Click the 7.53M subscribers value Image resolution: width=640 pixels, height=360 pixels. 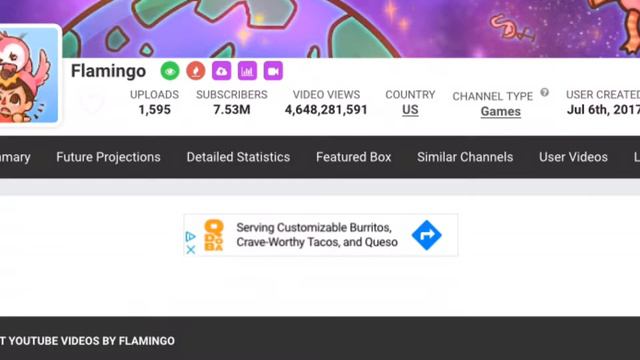(231, 110)
